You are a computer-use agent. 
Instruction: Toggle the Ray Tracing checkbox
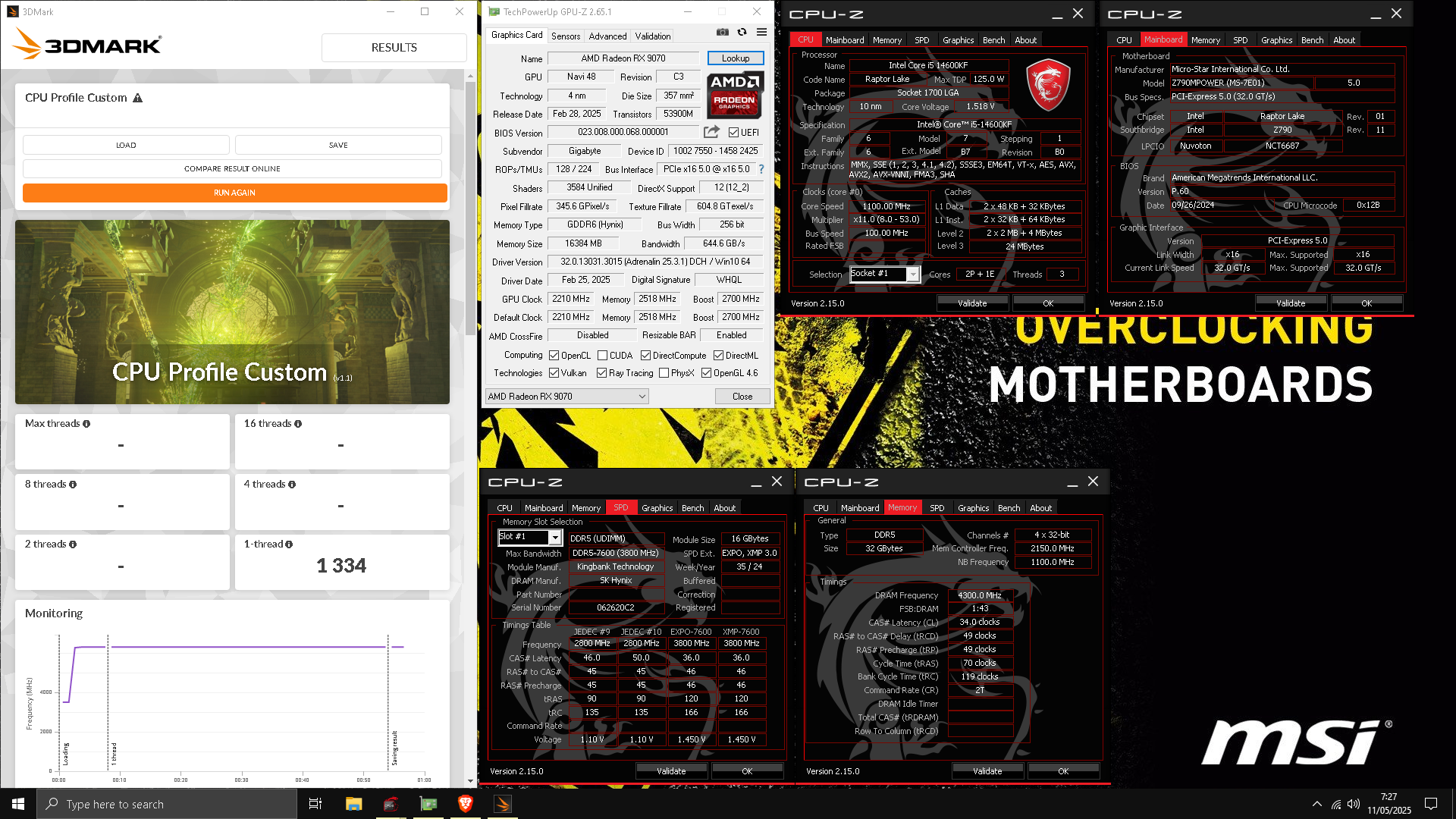point(602,373)
